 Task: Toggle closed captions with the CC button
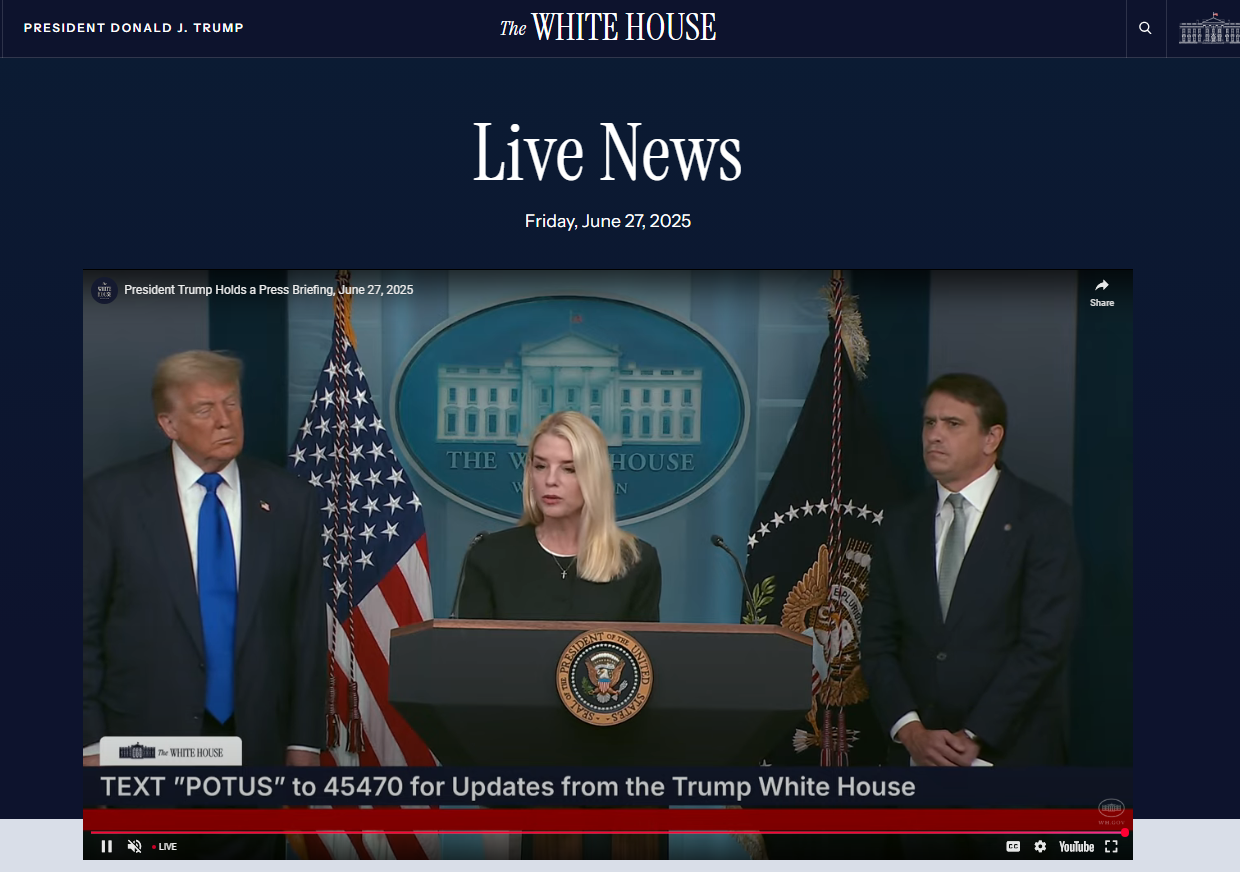tap(1013, 847)
